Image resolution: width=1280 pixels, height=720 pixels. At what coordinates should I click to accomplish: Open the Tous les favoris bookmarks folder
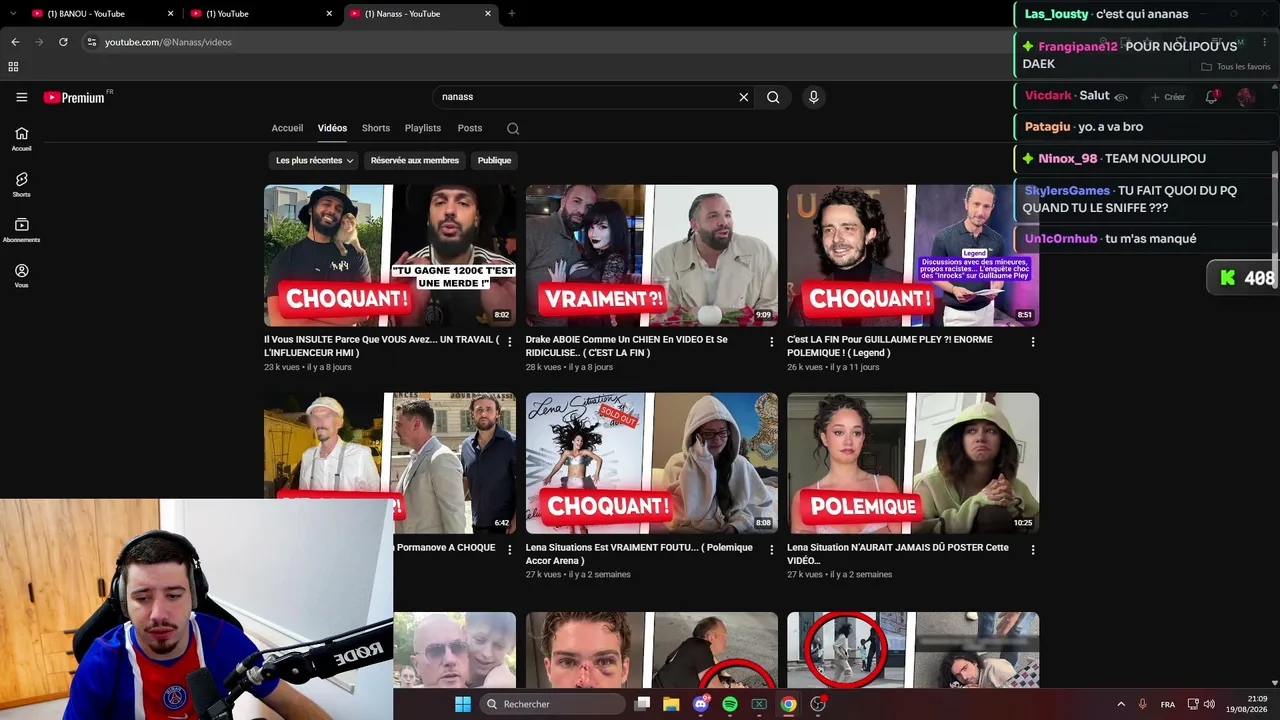[x=1236, y=67]
